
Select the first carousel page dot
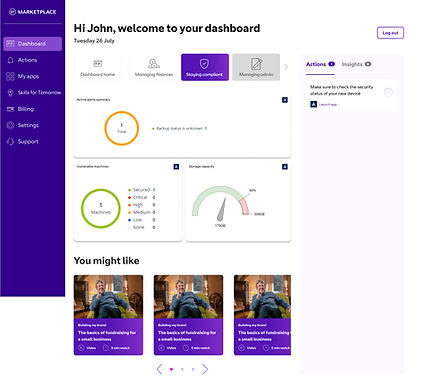(x=171, y=369)
